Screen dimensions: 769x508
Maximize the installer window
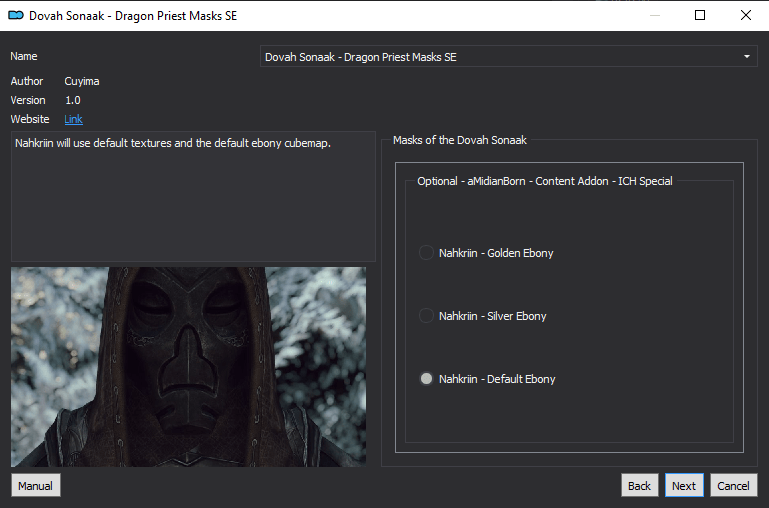700,15
